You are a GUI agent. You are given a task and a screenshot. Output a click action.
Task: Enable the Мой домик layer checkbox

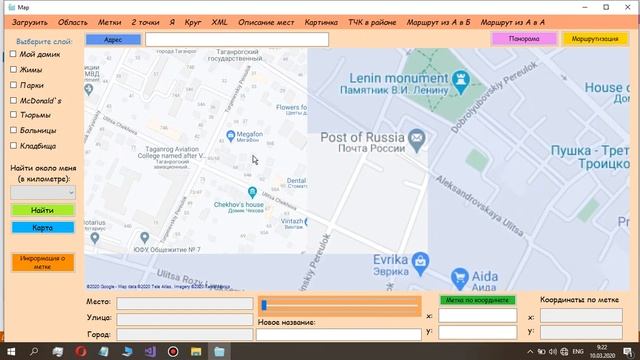click(x=13, y=54)
